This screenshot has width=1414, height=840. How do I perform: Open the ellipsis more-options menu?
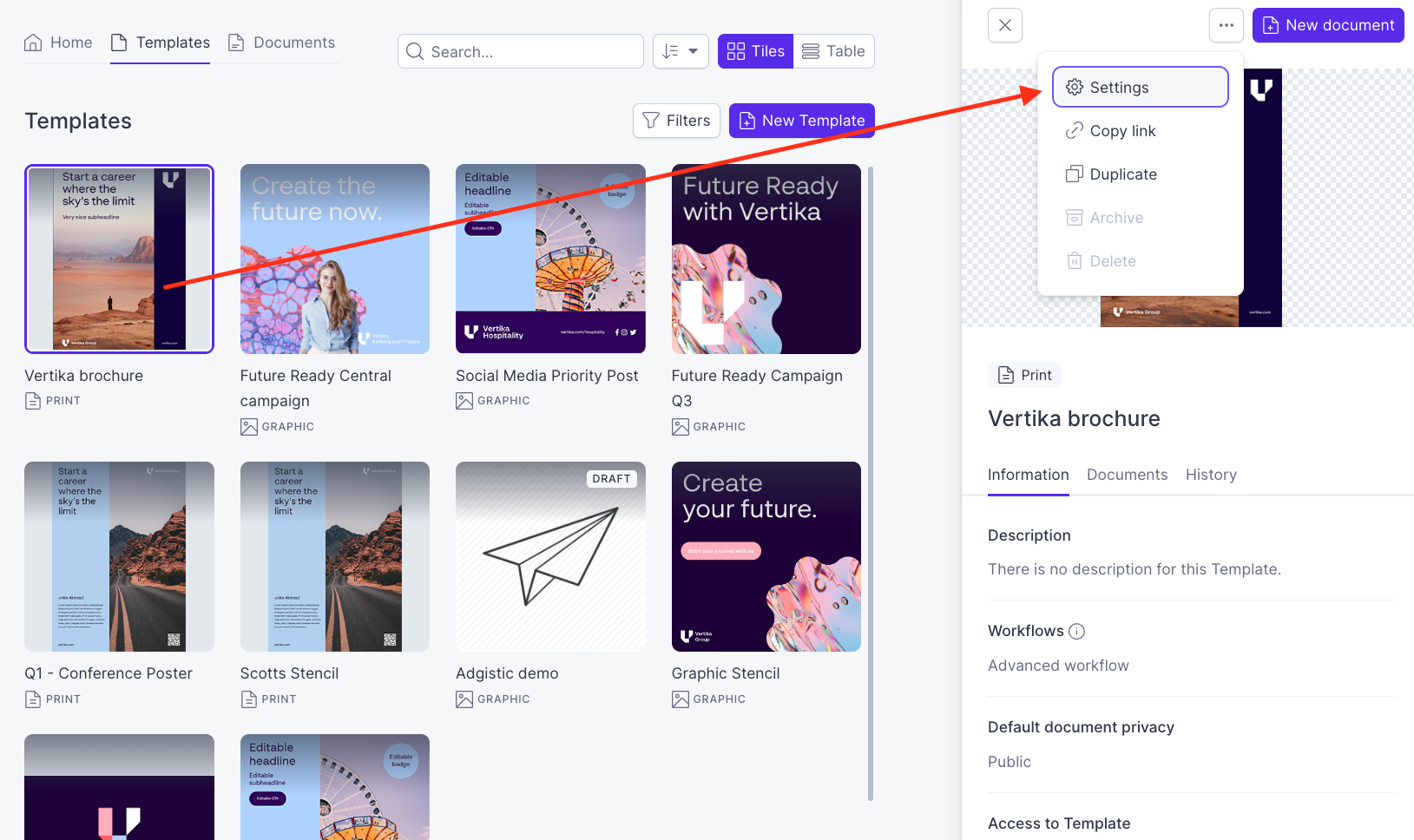click(x=1227, y=25)
